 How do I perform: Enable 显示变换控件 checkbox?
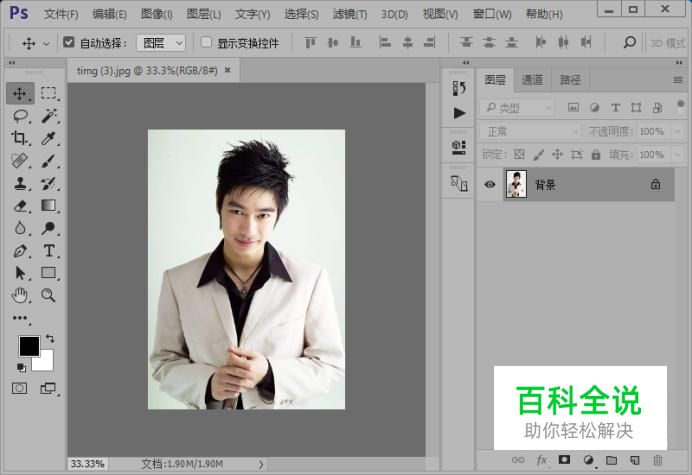(x=206, y=42)
